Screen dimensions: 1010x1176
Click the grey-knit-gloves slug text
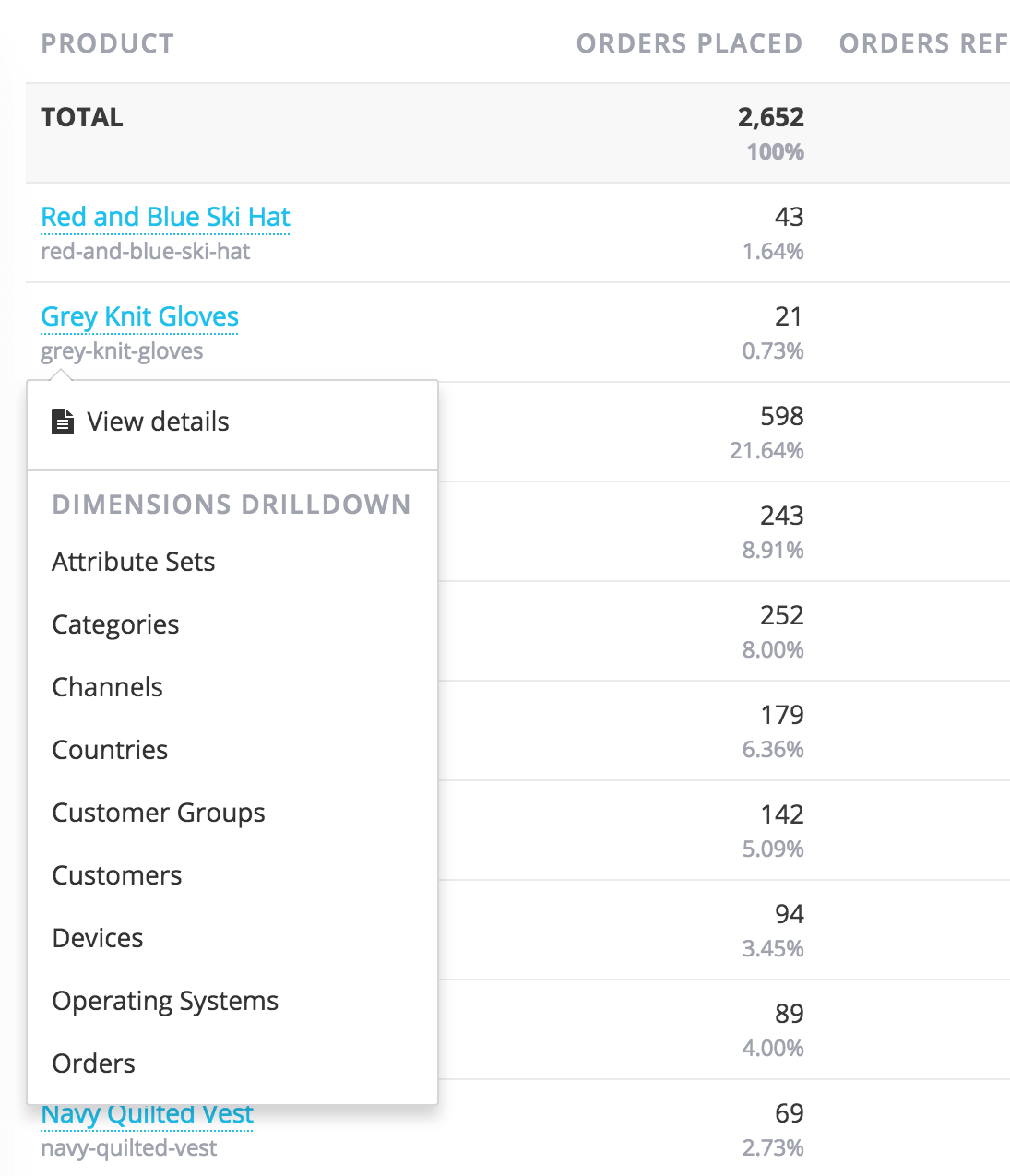click(x=123, y=351)
